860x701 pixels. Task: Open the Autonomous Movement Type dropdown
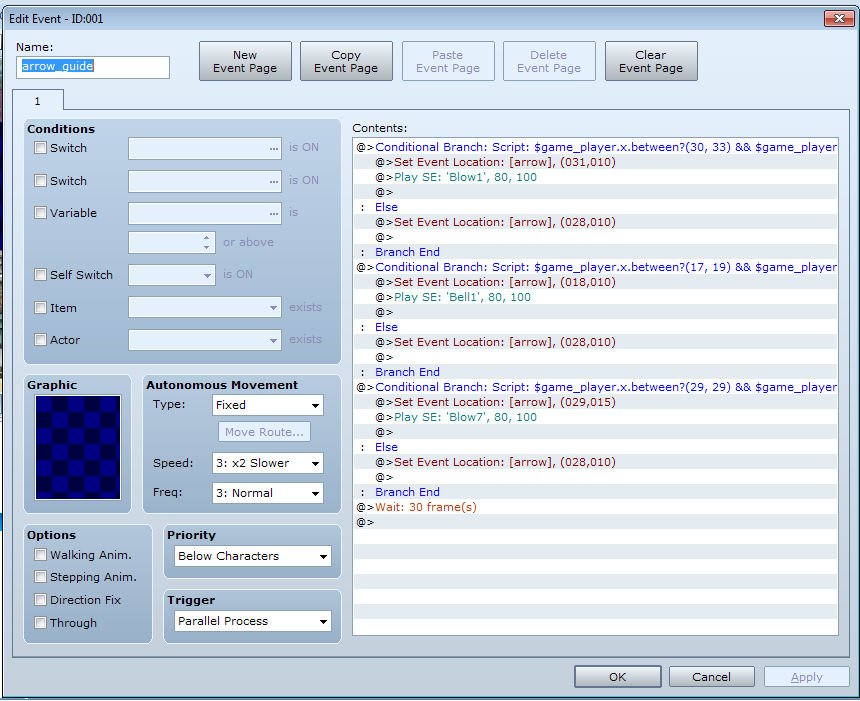click(x=268, y=405)
